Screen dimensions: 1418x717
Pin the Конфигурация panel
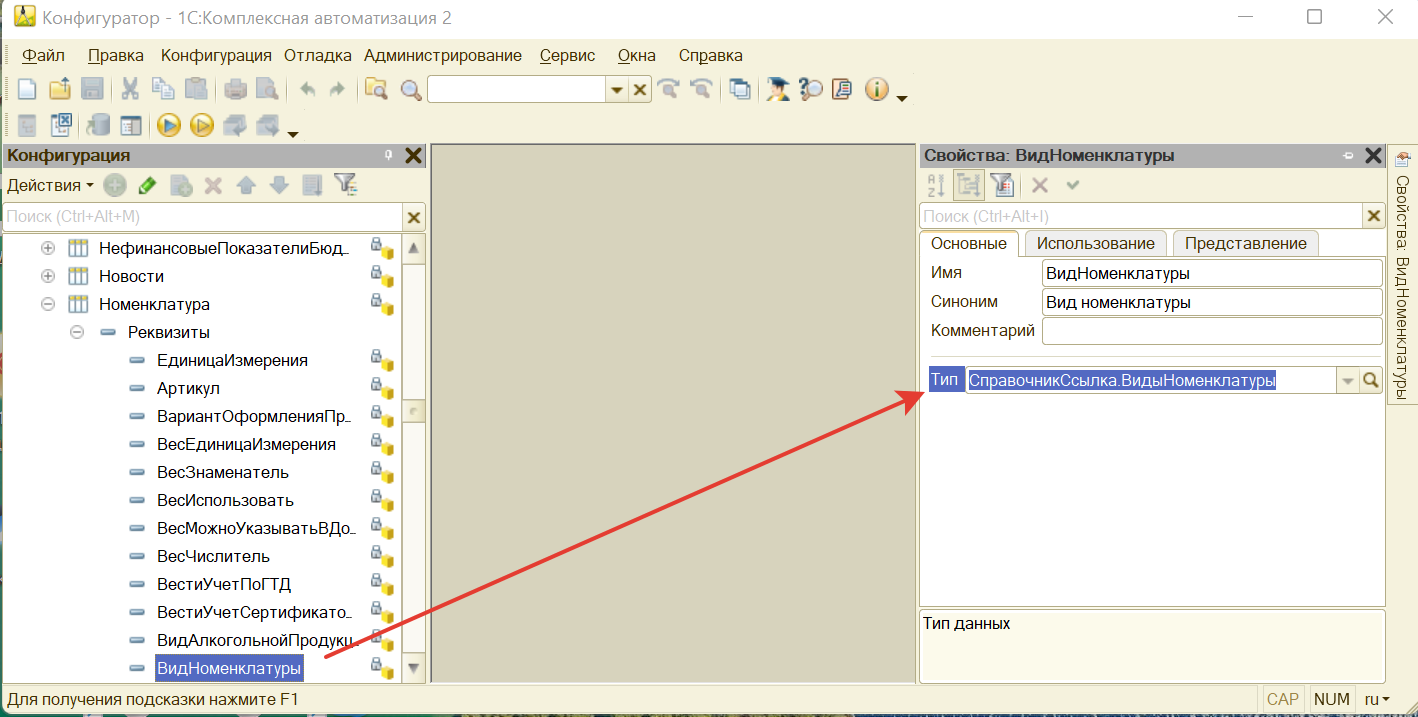[x=389, y=156]
